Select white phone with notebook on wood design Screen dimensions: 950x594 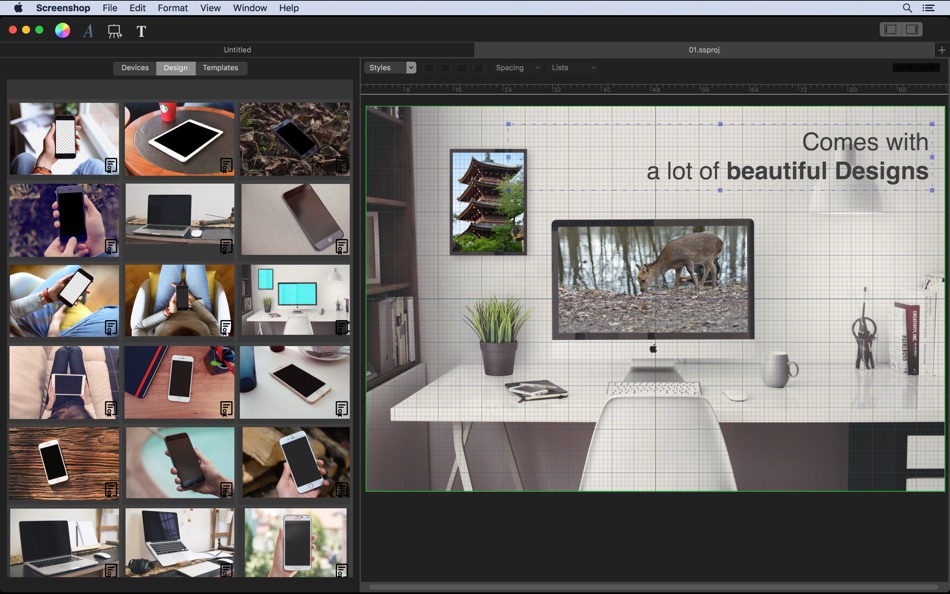(x=179, y=382)
